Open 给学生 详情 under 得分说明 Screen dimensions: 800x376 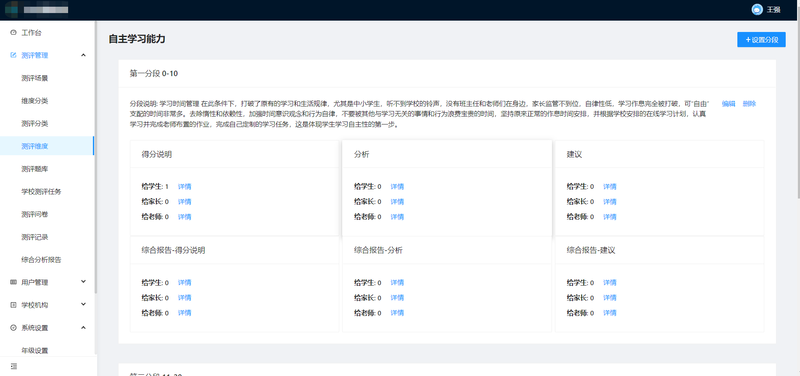click(x=184, y=187)
